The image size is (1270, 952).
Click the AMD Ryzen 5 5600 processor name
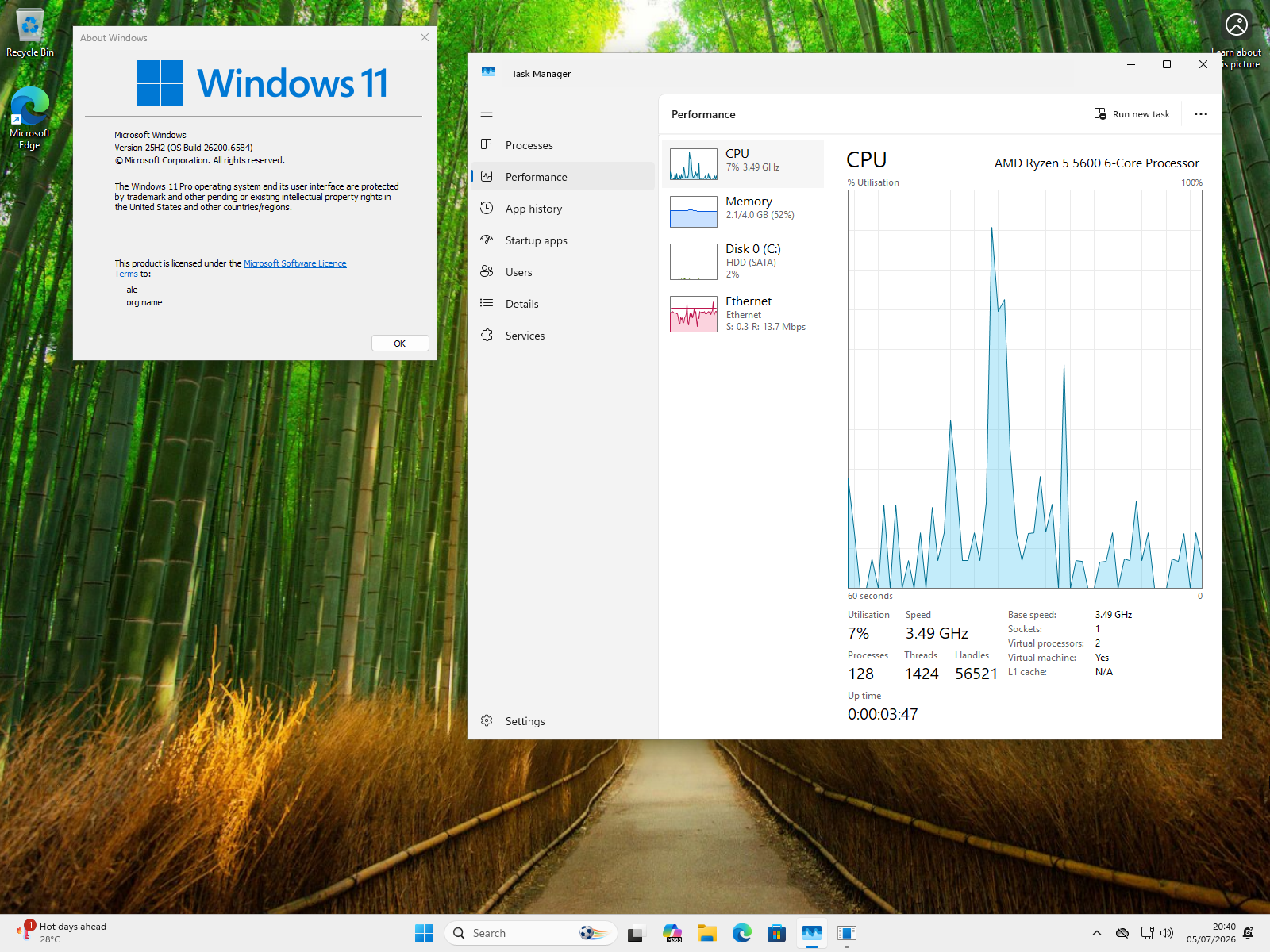pos(1096,163)
